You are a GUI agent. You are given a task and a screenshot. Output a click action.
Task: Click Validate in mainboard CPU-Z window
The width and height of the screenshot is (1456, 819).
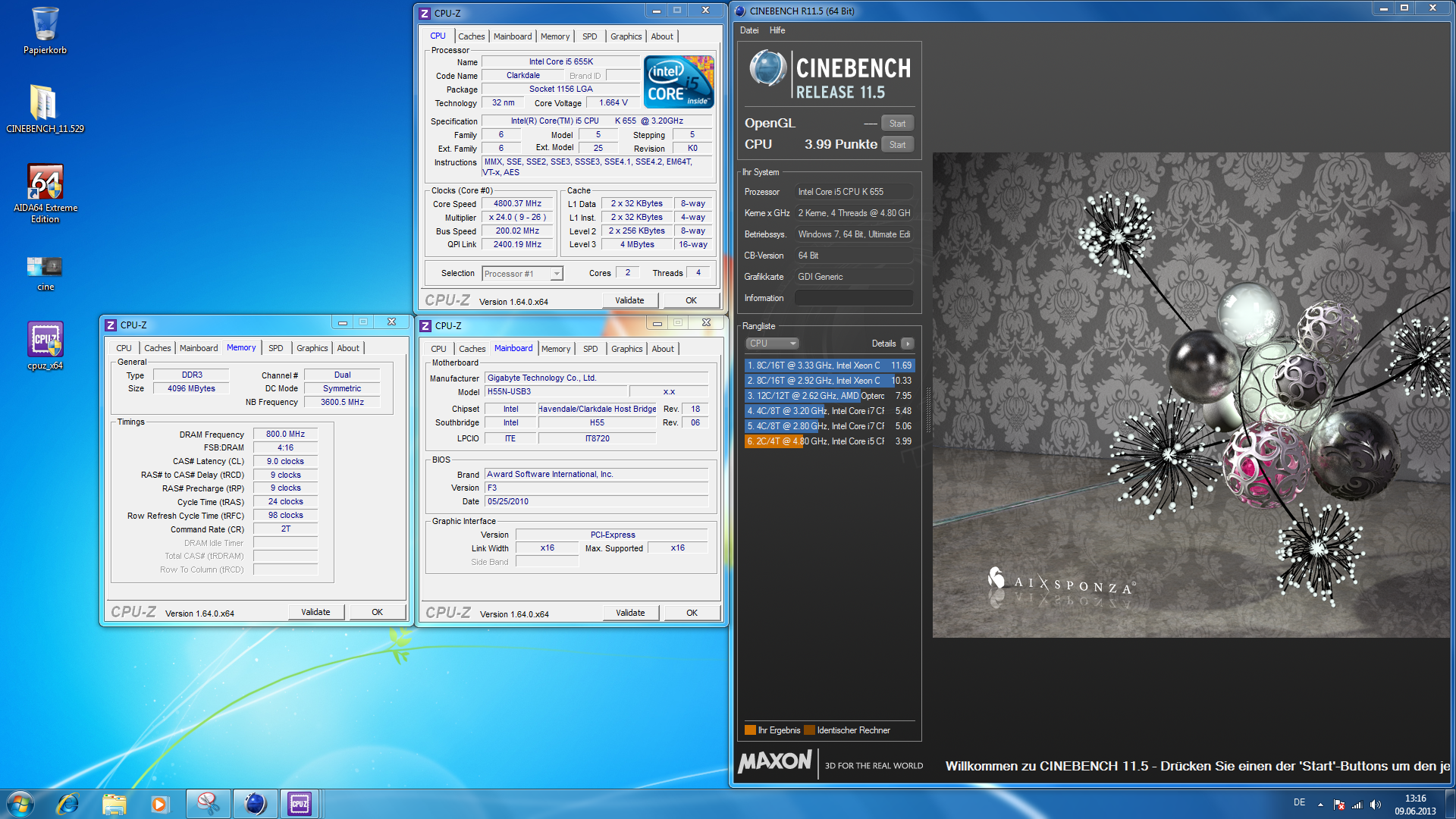(x=630, y=613)
